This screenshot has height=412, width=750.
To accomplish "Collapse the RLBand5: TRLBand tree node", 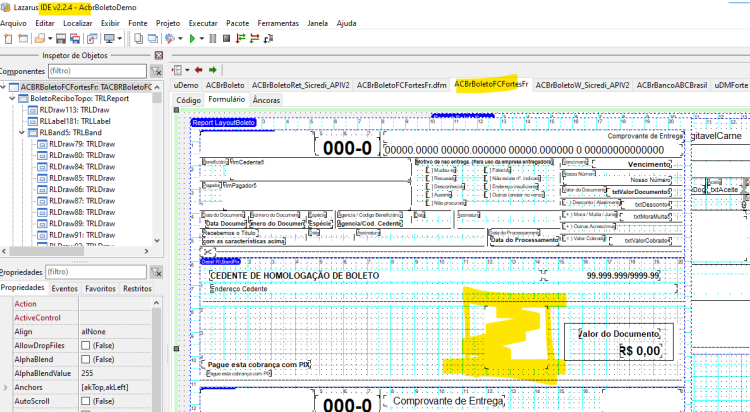I will [x=22, y=133].
